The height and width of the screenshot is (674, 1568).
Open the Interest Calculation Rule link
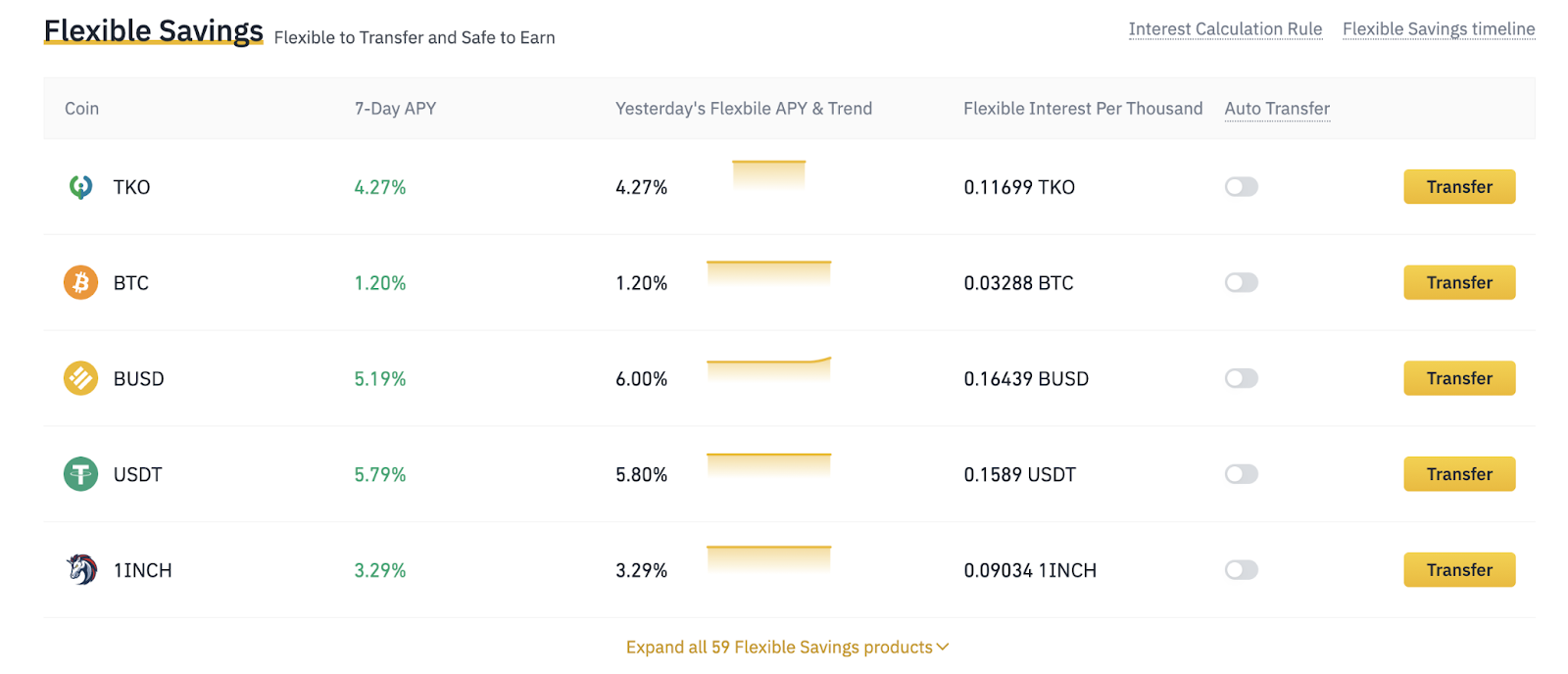[x=1225, y=29]
